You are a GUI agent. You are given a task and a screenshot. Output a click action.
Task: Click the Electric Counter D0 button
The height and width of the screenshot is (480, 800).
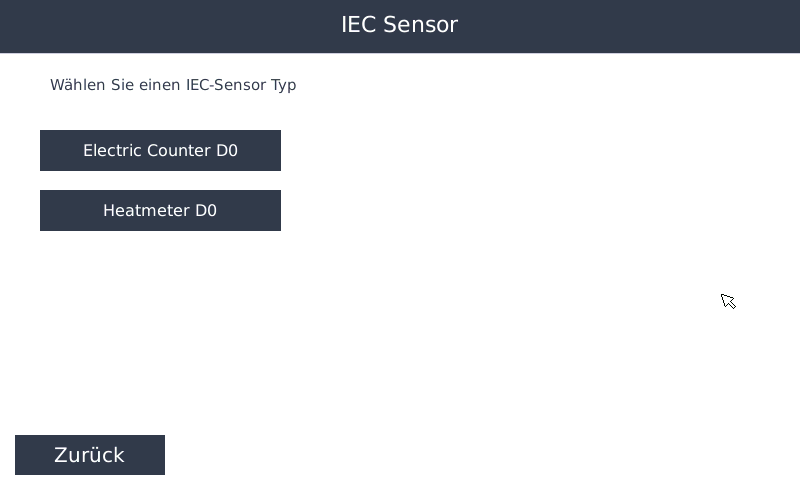pyautogui.click(x=160, y=151)
